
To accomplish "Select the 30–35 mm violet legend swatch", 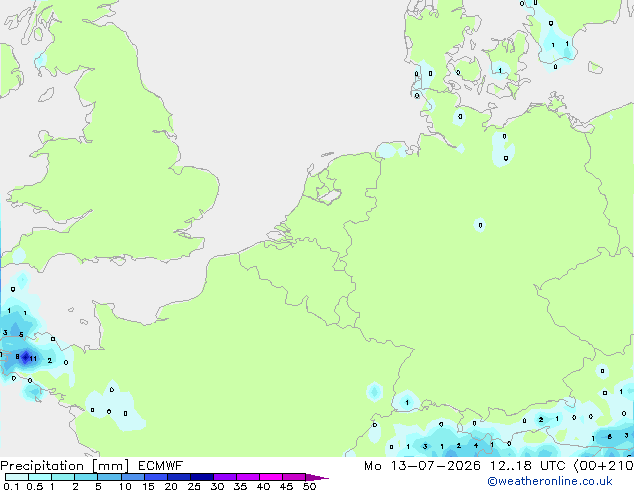I will (224, 477).
